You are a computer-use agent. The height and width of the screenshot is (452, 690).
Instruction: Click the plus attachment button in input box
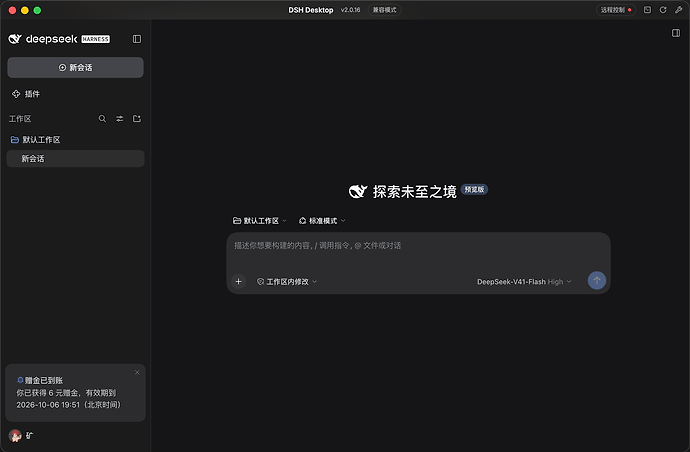[239, 281]
